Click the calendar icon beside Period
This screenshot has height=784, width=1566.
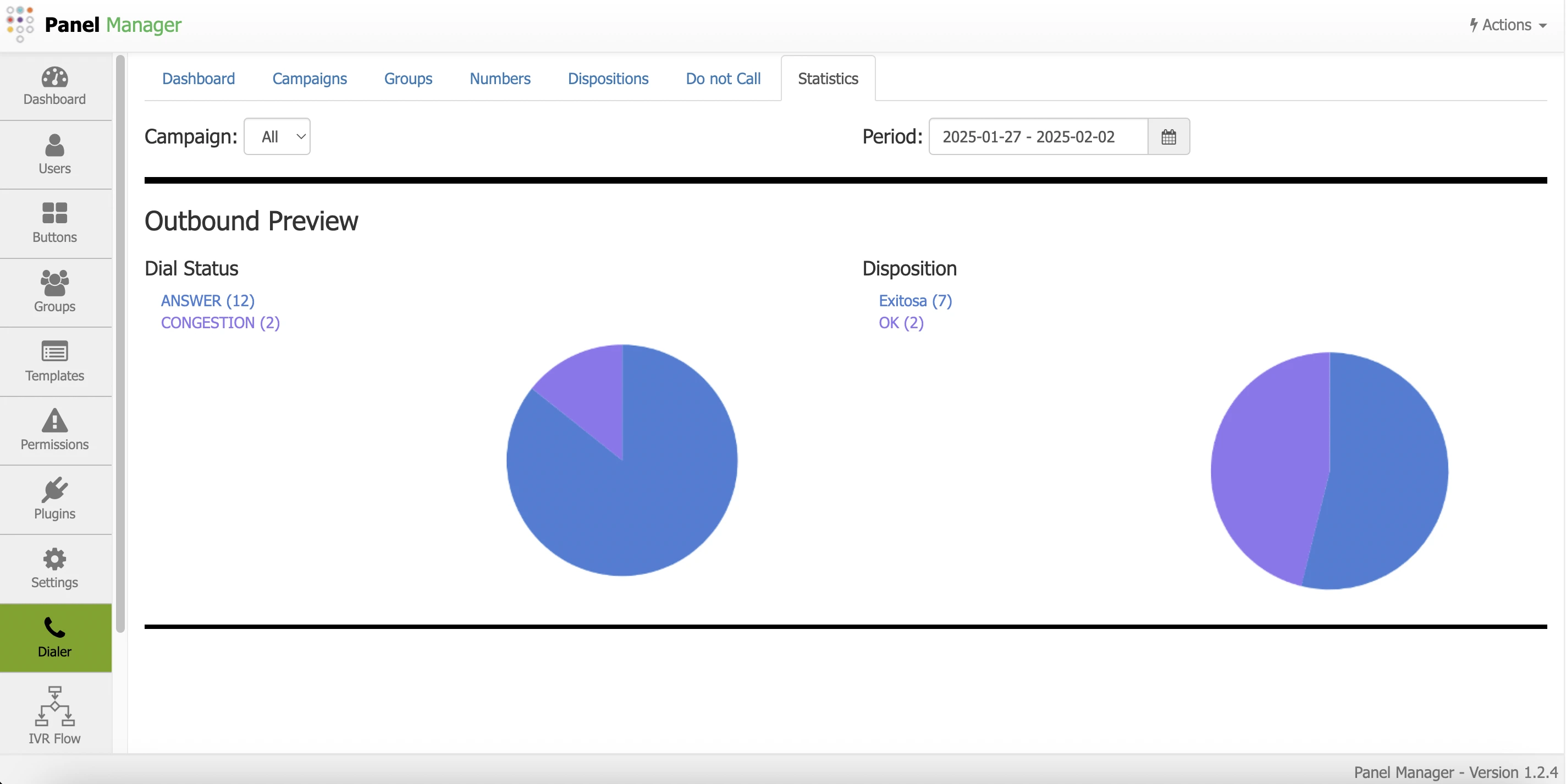tap(1168, 137)
